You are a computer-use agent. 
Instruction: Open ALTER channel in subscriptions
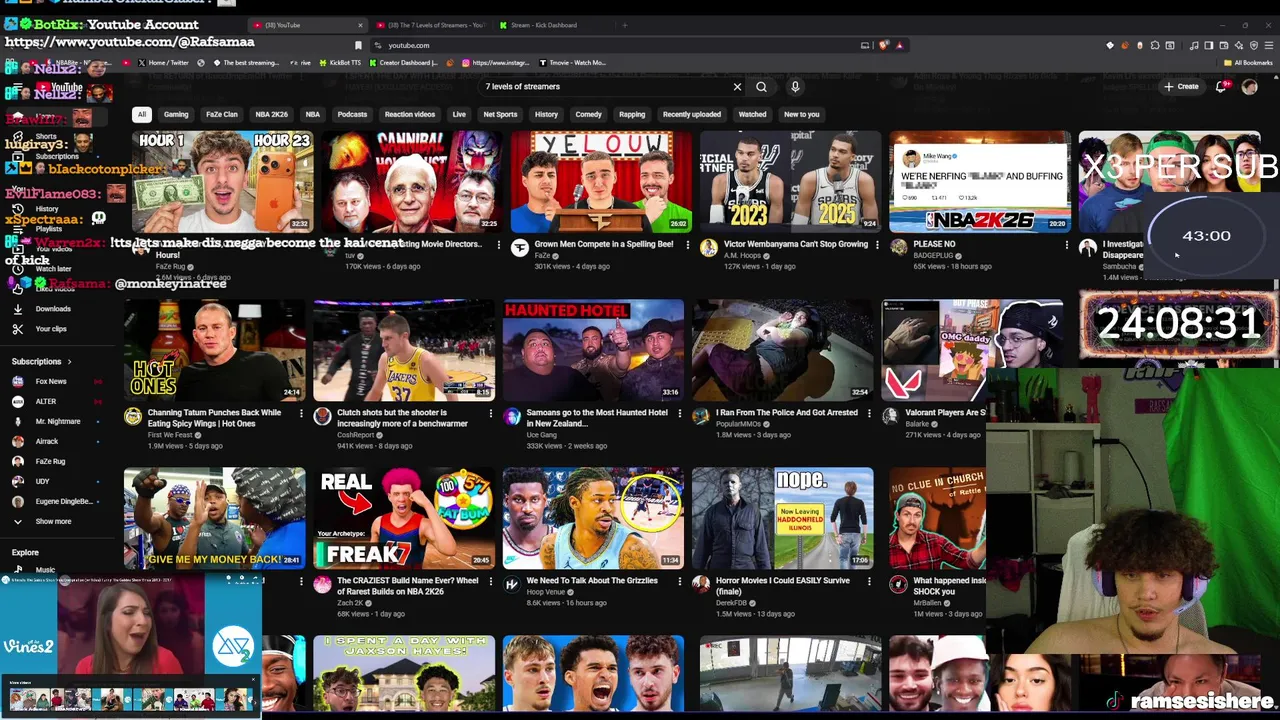tap(46, 401)
